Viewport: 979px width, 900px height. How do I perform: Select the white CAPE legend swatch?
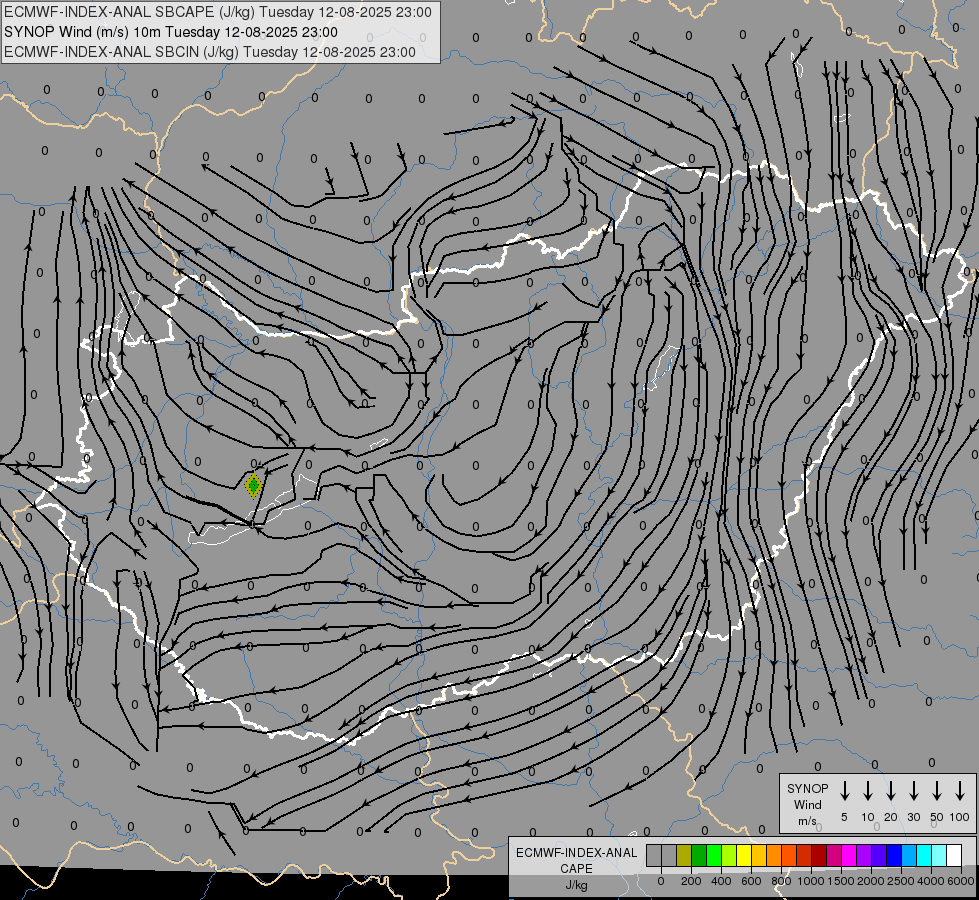pos(953,855)
